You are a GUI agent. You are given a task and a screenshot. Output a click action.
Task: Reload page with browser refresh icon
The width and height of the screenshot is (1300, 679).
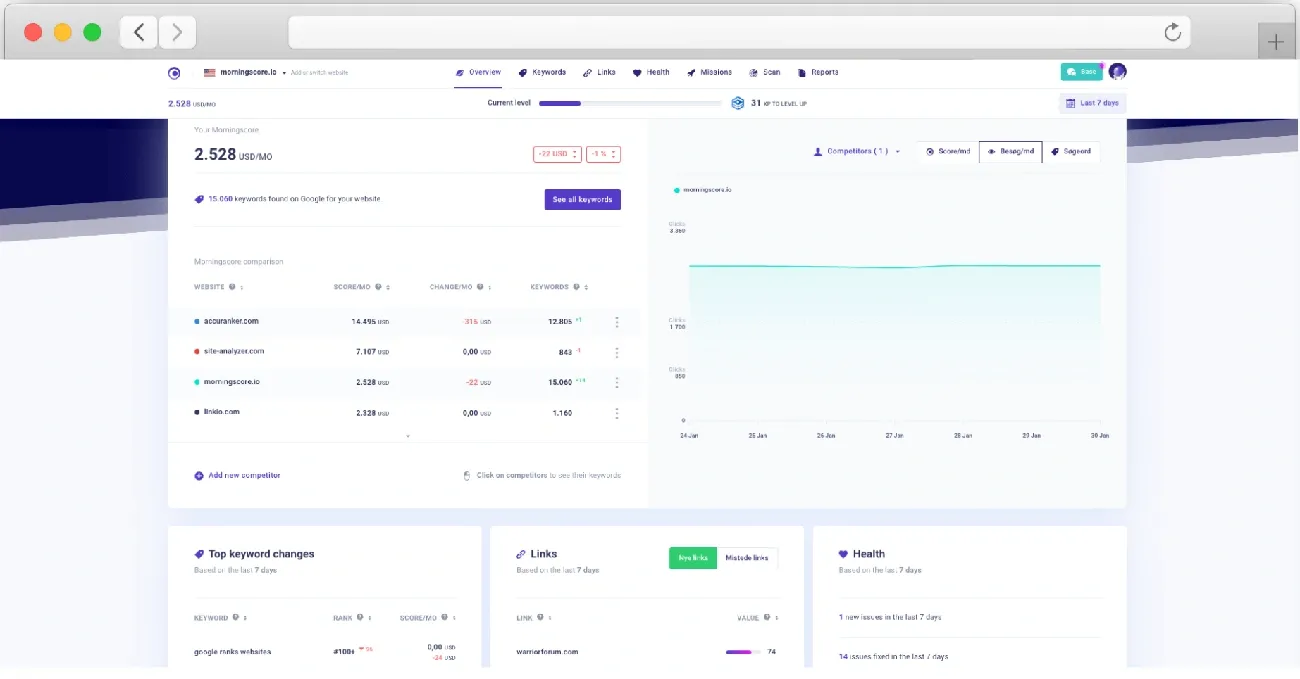click(x=1173, y=33)
